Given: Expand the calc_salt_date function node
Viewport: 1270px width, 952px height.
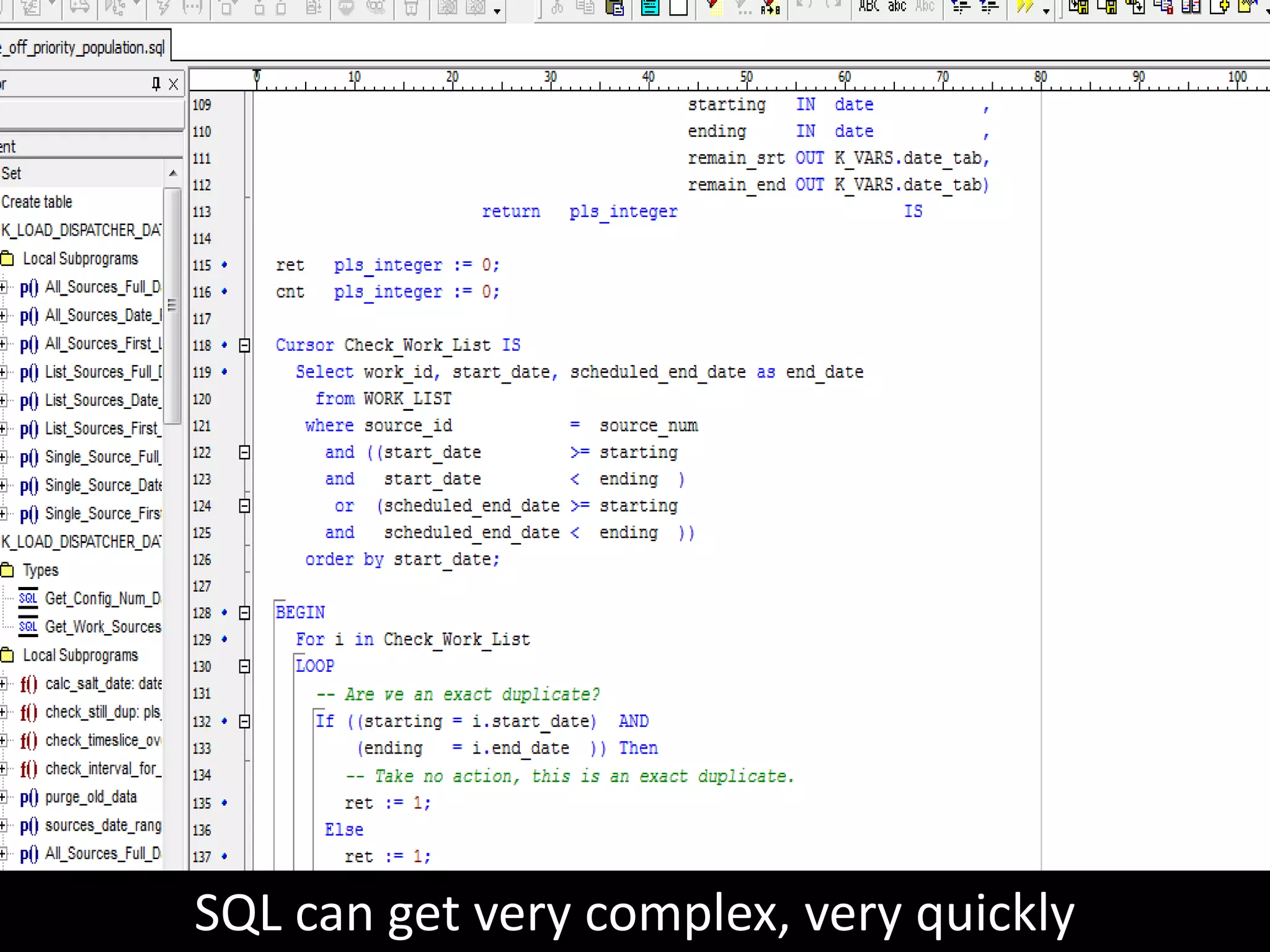Looking at the screenshot, I should (3, 684).
